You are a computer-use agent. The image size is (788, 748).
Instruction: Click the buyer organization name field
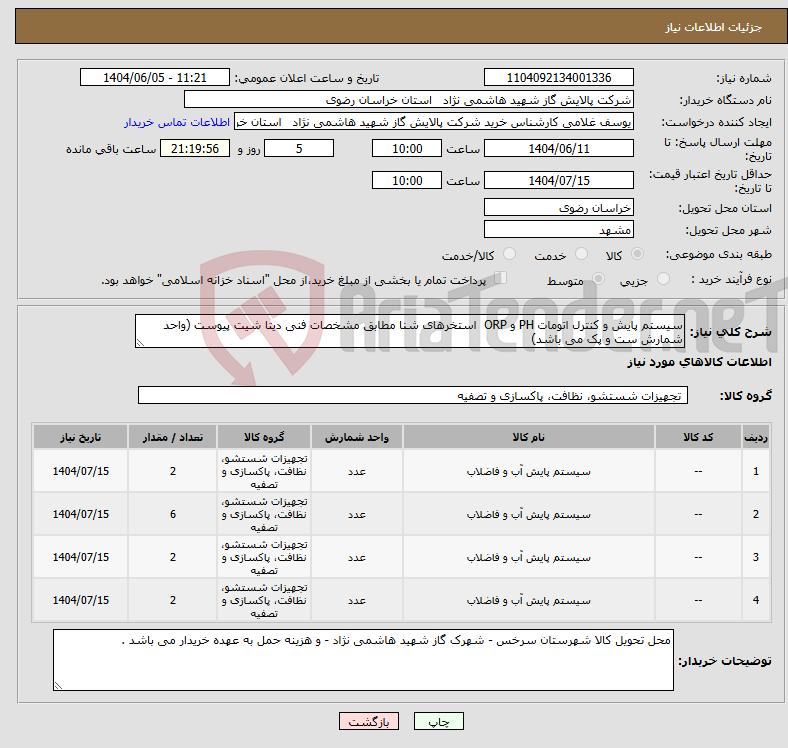[409, 100]
